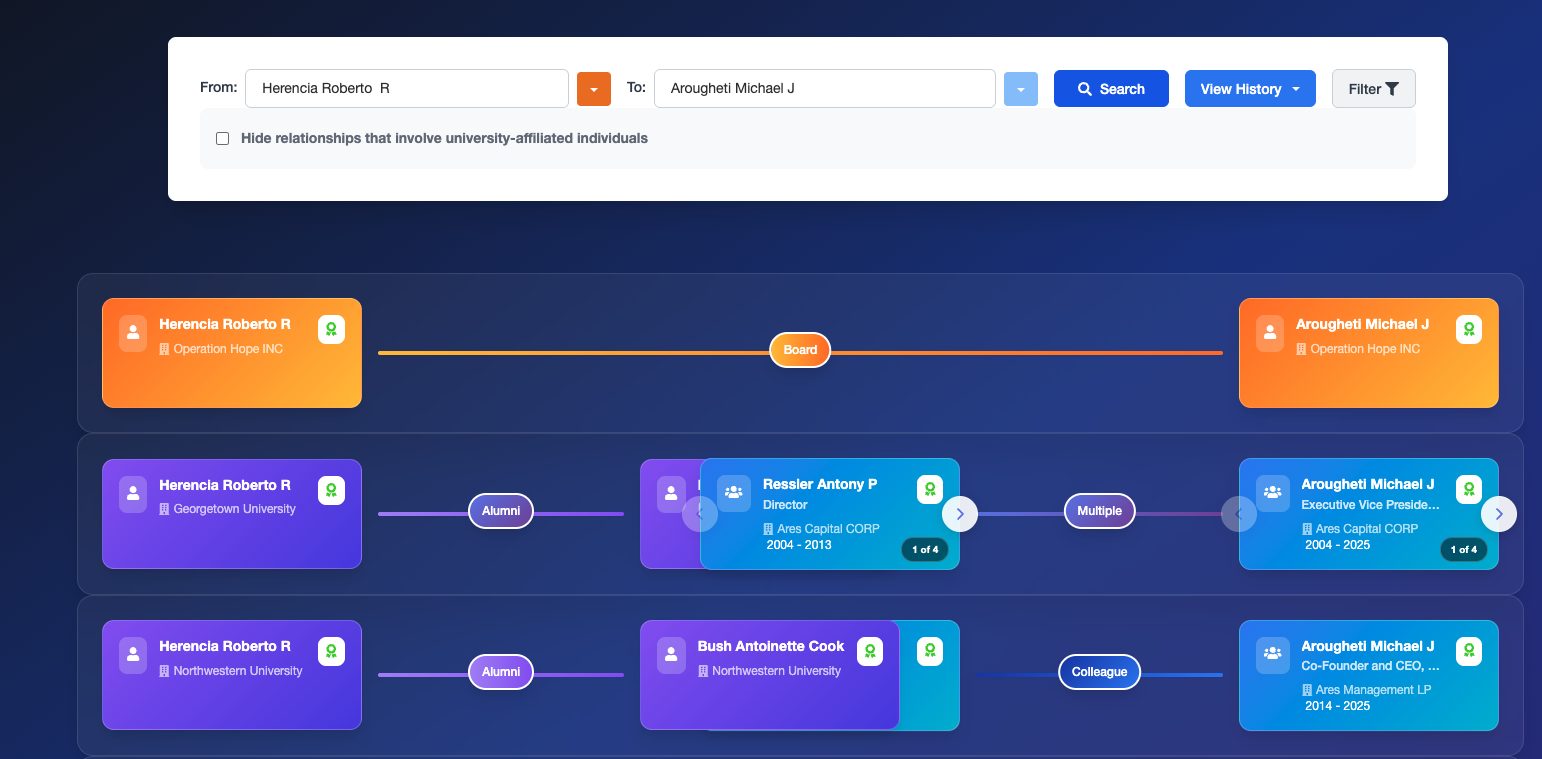Click the Alumni pill in the Northwestern University row
The height and width of the screenshot is (759, 1542).
click(x=501, y=672)
